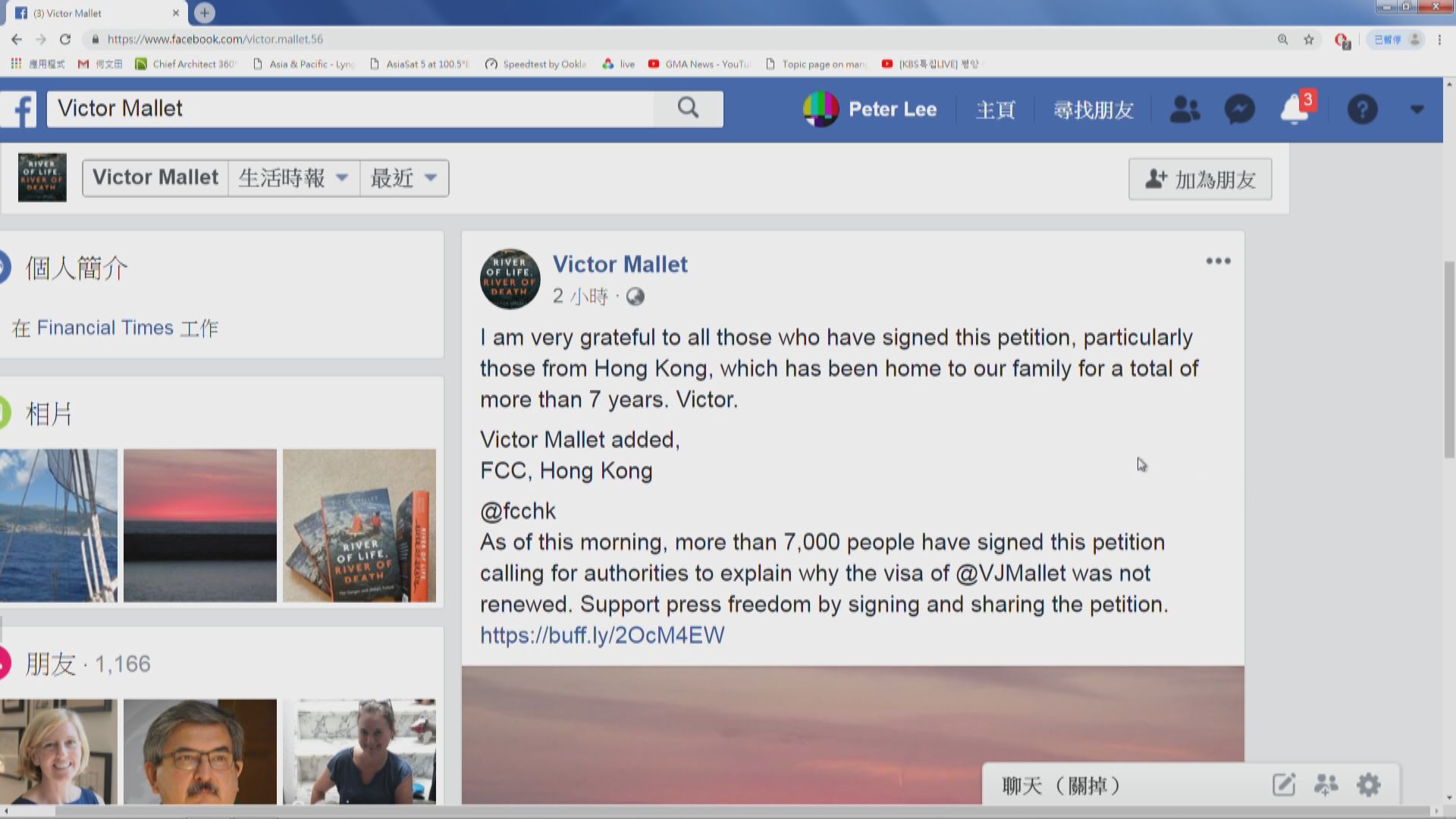Open the buff.ly petition link
1456x819 pixels.
pyautogui.click(x=602, y=635)
